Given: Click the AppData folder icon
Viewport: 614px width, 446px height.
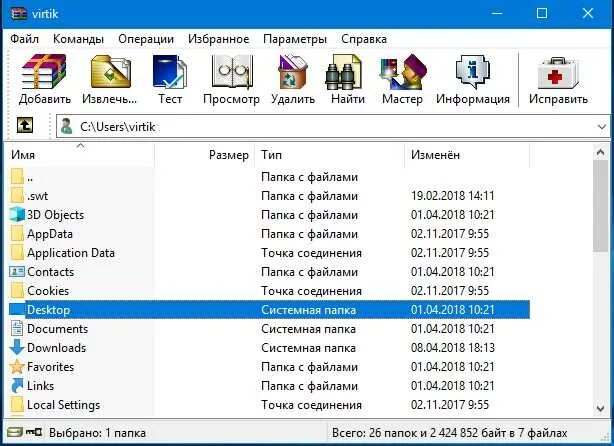Looking at the screenshot, I should pyautogui.click(x=17, y=234).
